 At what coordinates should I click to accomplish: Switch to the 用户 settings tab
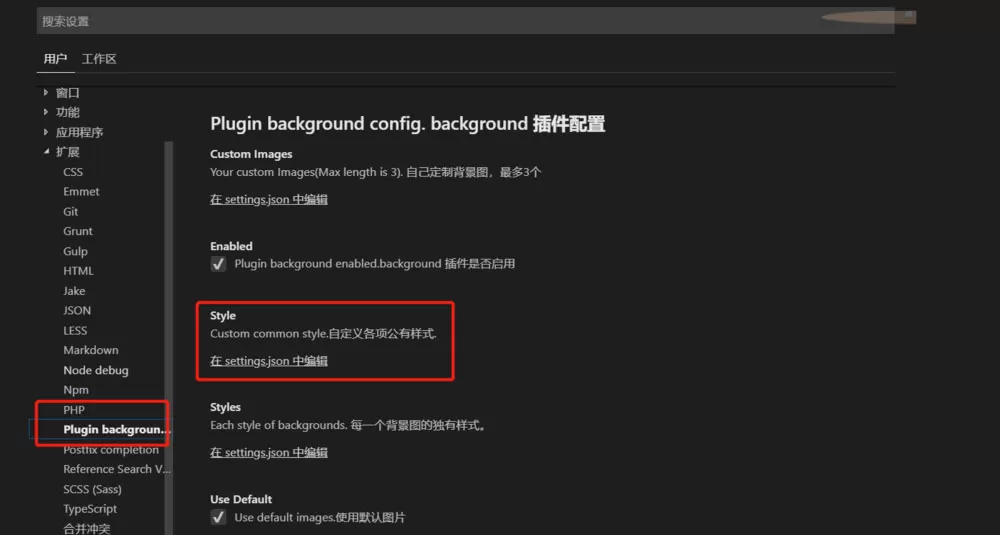tap(55, 59)
